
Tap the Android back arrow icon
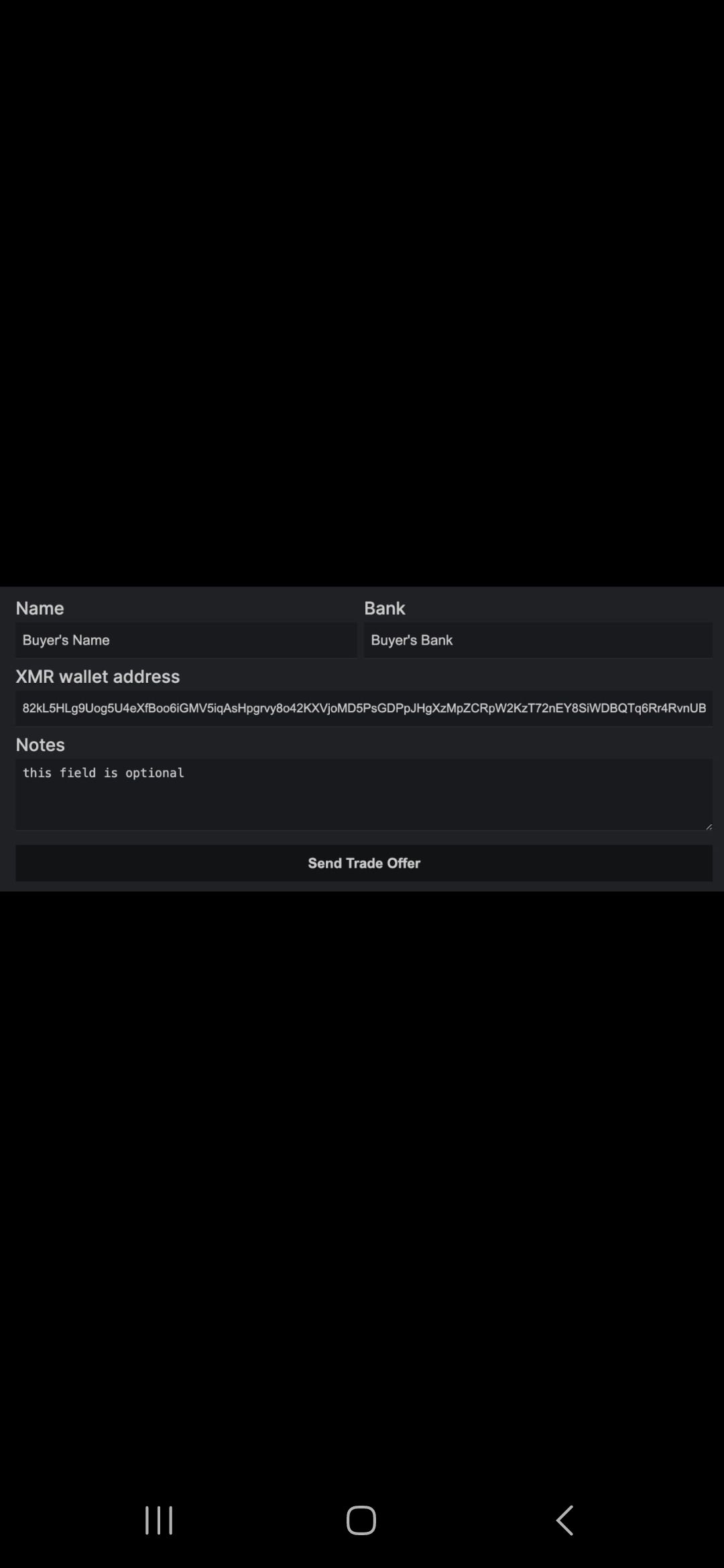565,1520
